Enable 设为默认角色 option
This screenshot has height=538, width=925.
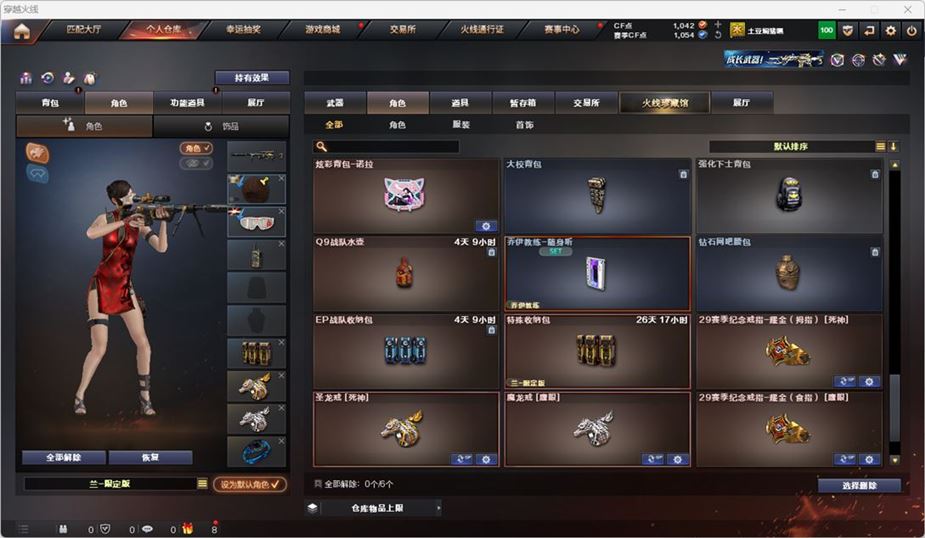point(250,484)
